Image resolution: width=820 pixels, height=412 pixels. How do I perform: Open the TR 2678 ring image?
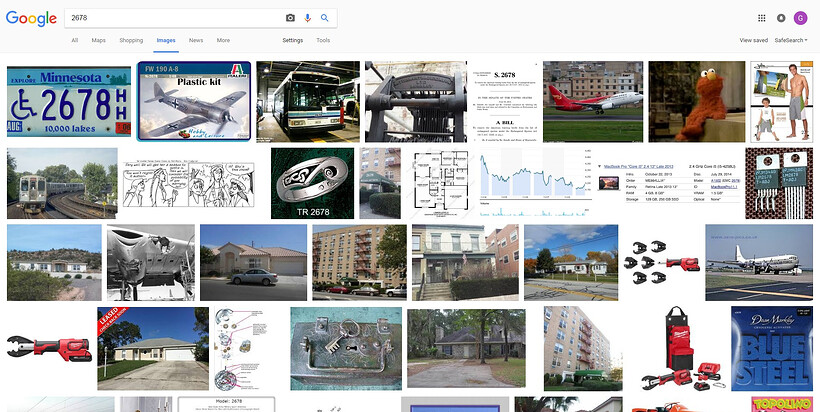(x=312, y=183)
